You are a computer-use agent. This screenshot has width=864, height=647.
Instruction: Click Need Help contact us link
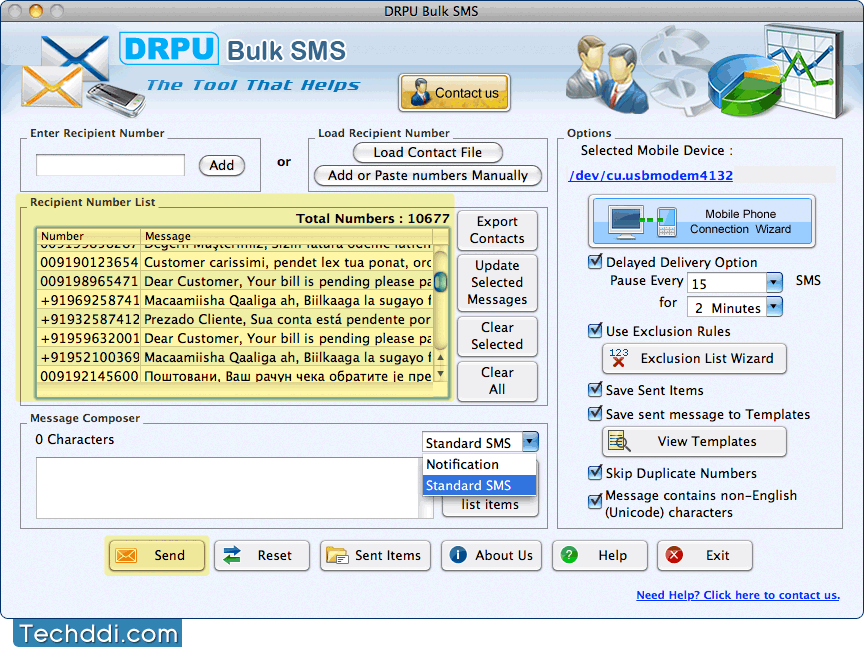tap(738, 595)
